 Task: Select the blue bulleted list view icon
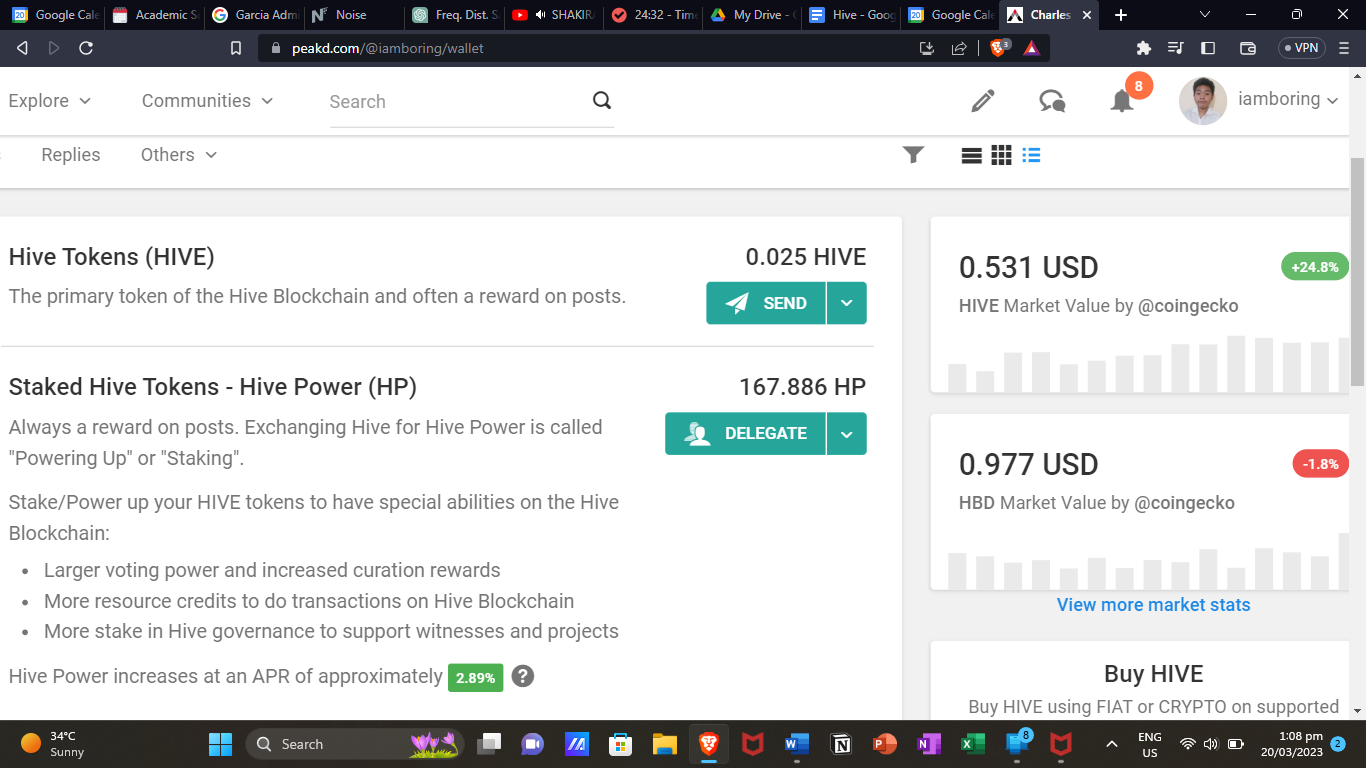coord(1031,155)
